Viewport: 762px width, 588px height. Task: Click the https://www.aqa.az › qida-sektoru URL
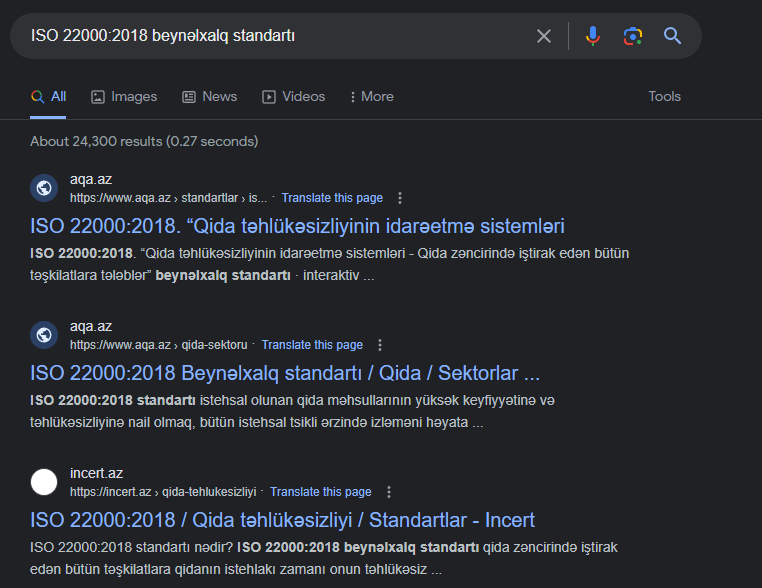click(158, 345)
